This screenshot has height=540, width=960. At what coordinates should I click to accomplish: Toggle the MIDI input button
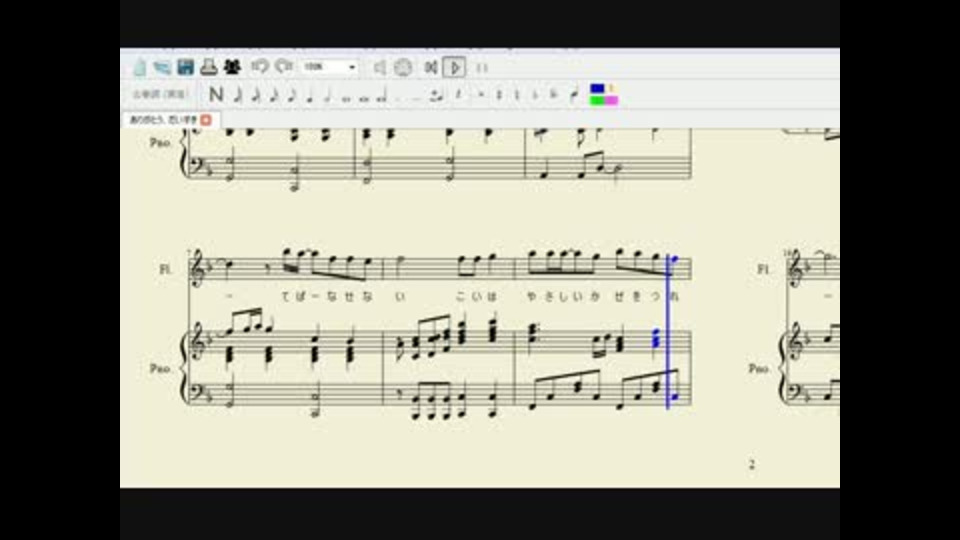point(403,67)
